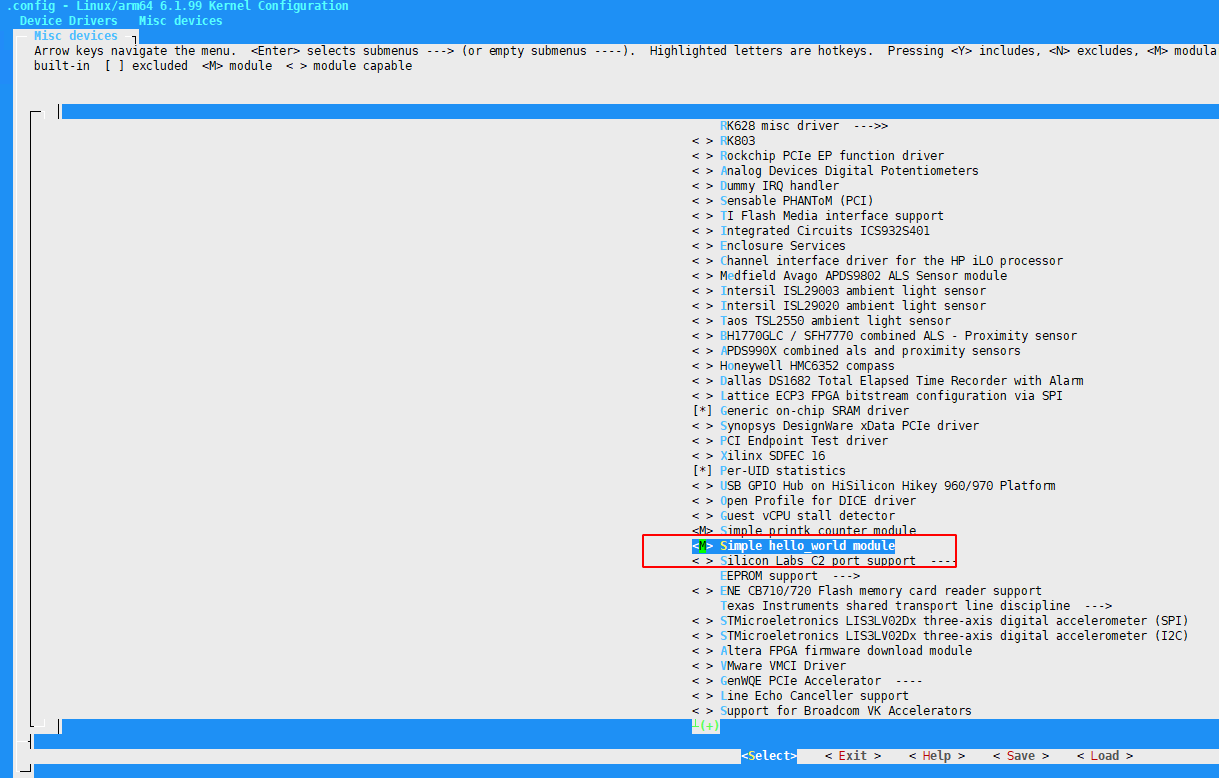
Task: Toggle VMware VMCI Driver checkbox
Action: click(x=702, y=666)
